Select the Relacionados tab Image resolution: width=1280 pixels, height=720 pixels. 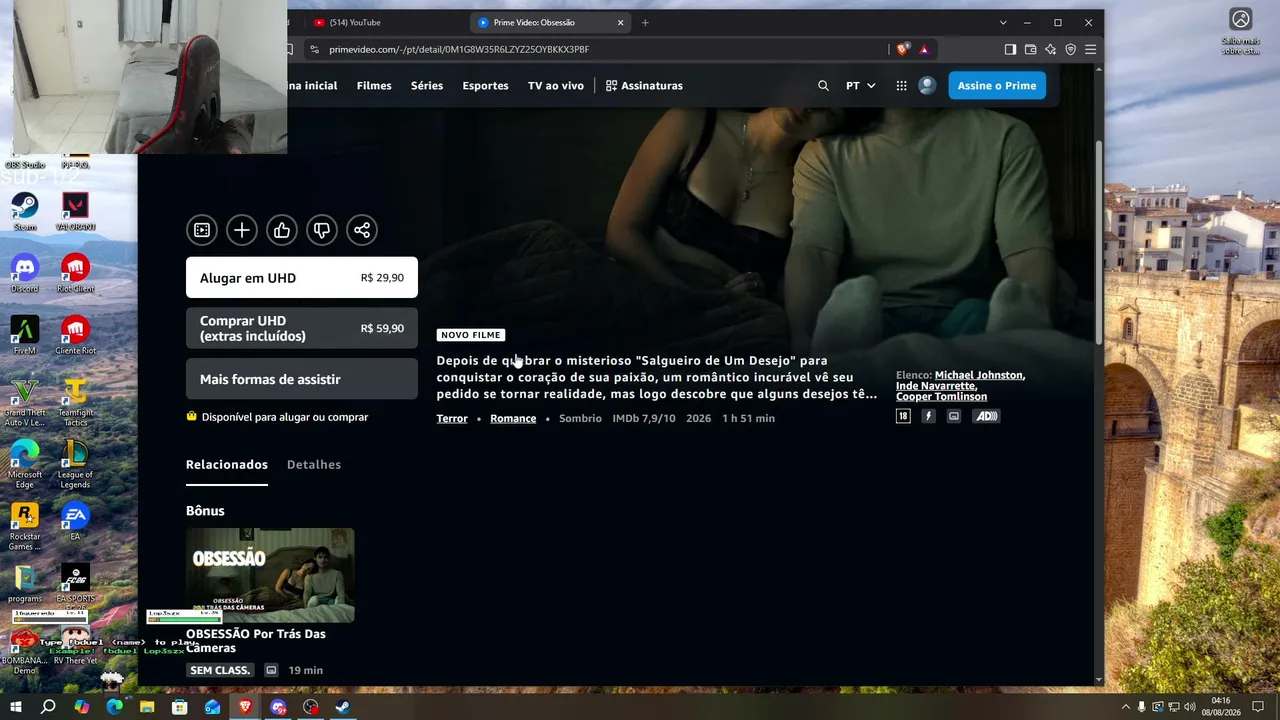(227, 465)
